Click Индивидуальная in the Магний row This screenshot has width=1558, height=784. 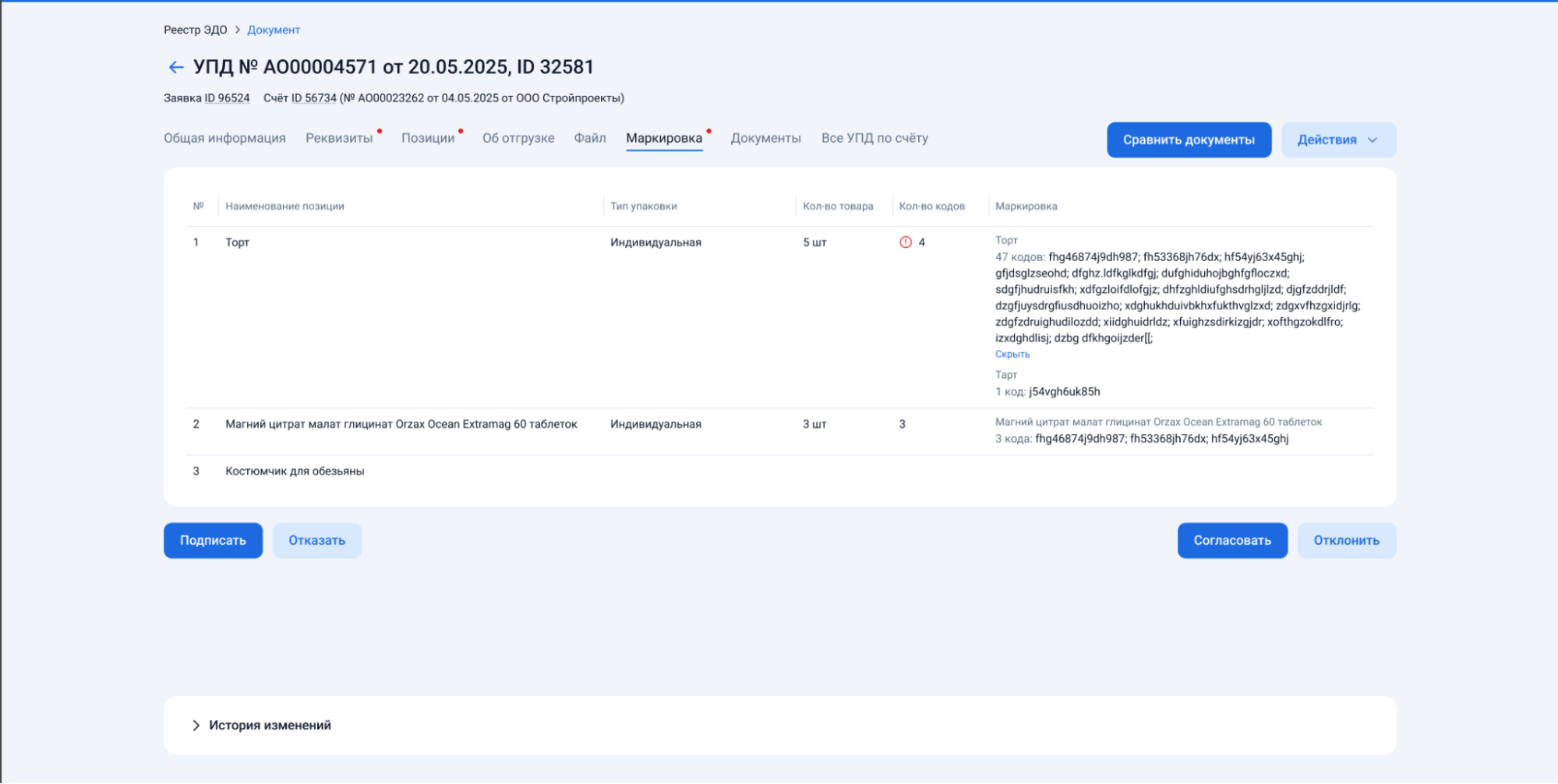(655, 424)
